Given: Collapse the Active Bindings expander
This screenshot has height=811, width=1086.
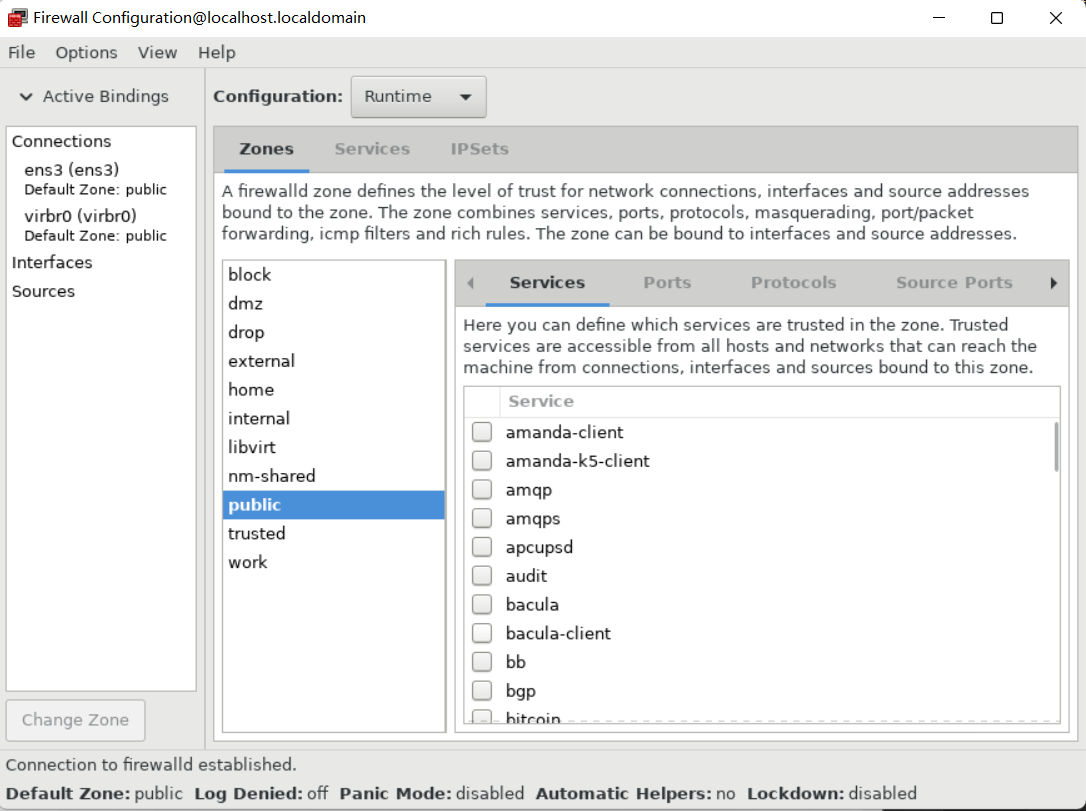Looking at the screenshot, I should (26, 97).
